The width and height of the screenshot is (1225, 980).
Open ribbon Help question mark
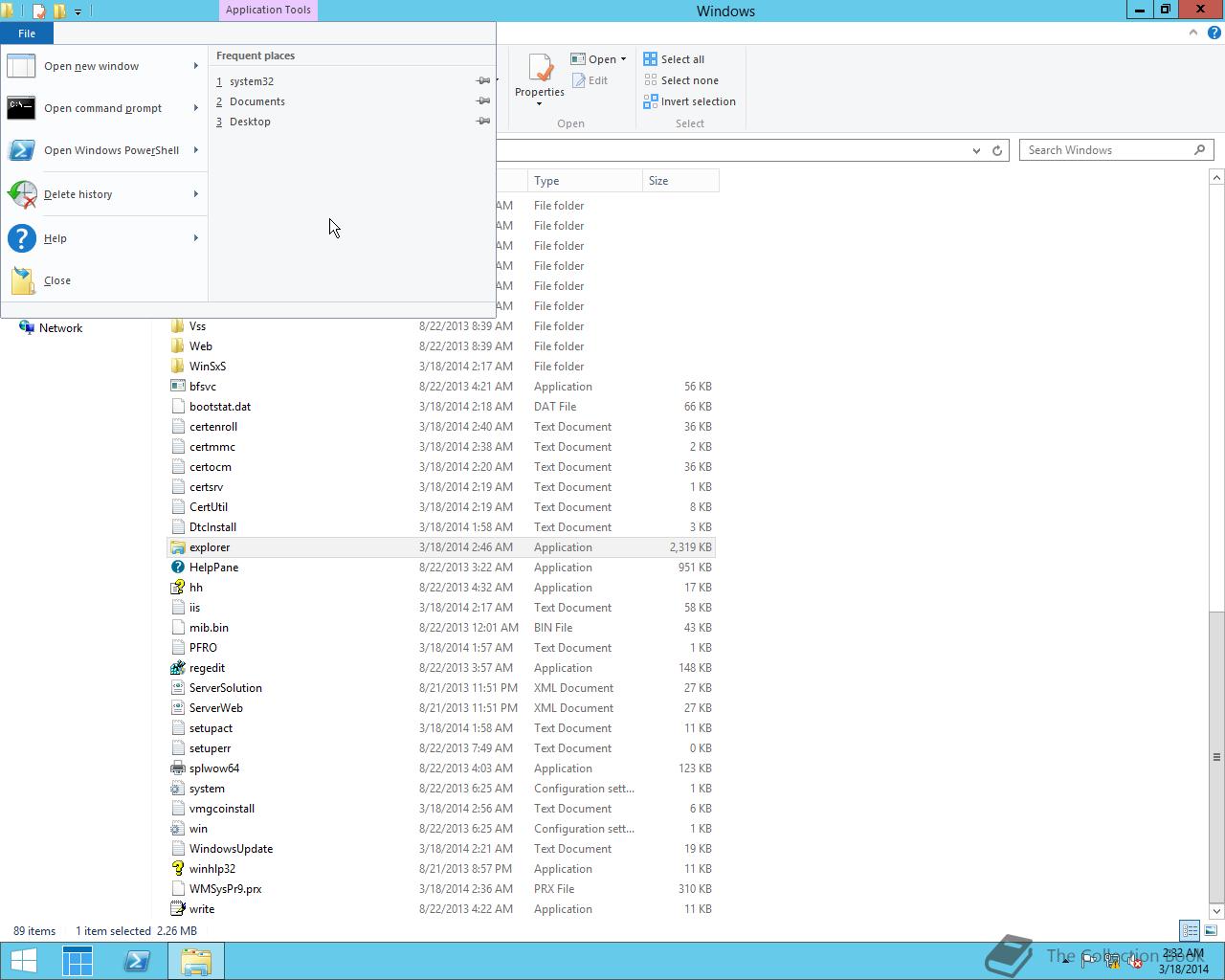pos(1214,33)
